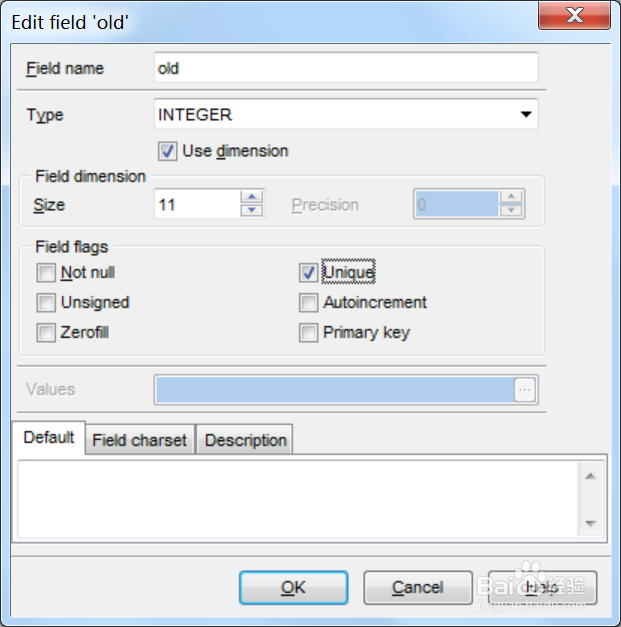
Task: Disable the Unique flag checkbox
Action: (x=308, y=273)
